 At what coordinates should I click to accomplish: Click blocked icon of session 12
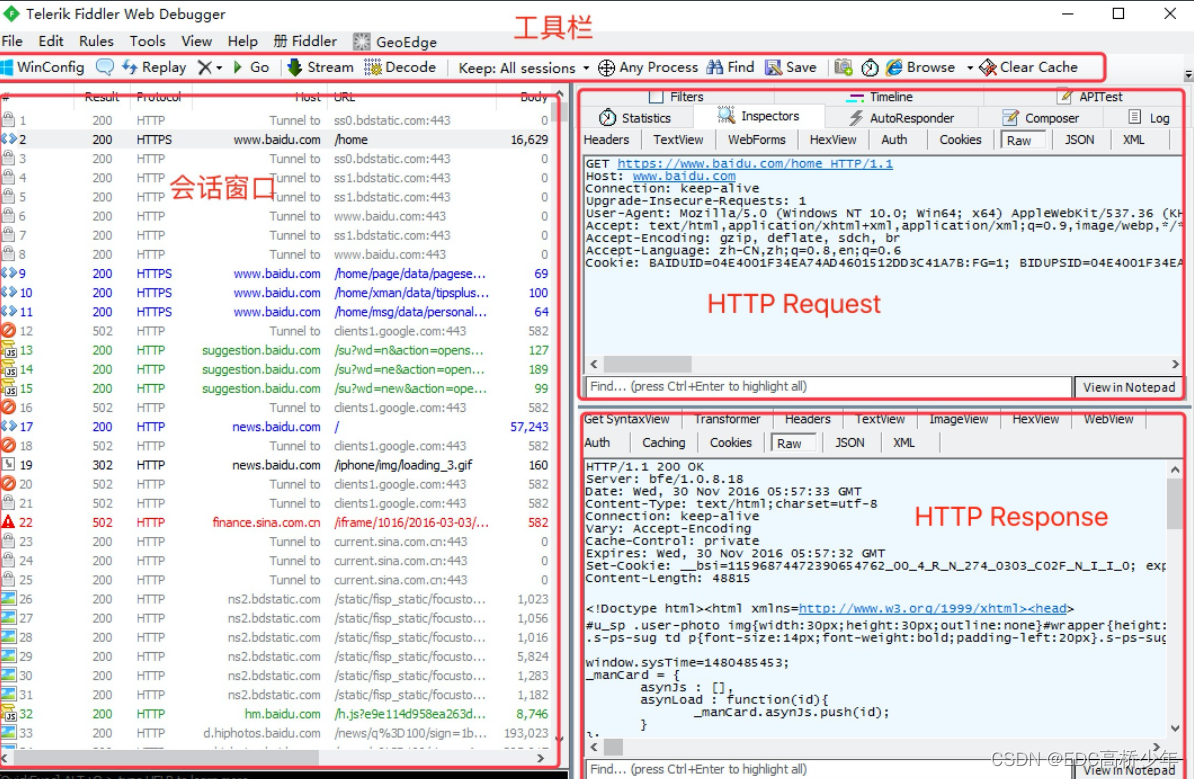coord(8,330)
